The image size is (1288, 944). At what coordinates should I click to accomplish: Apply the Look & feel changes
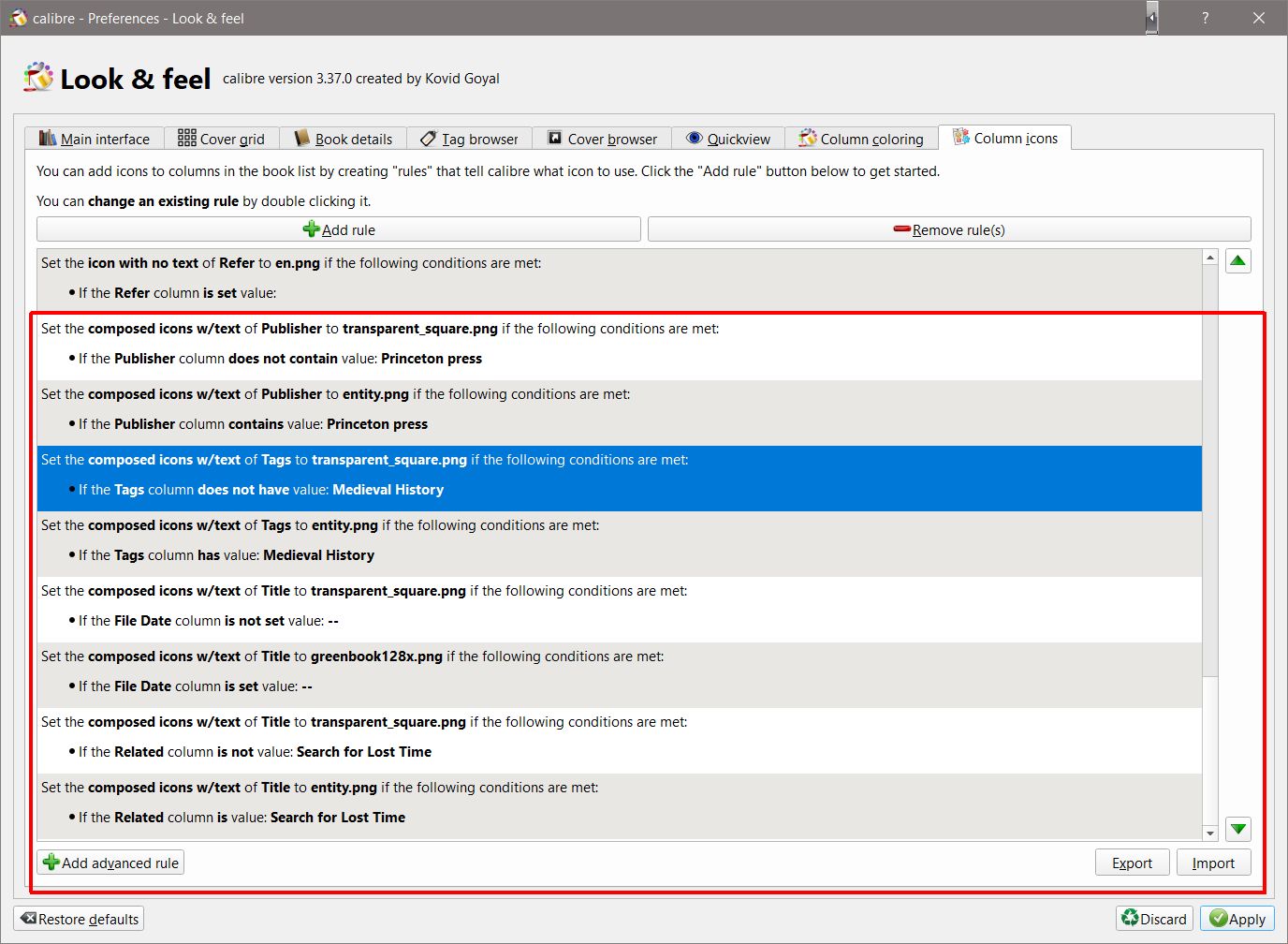click(1237, 919)
